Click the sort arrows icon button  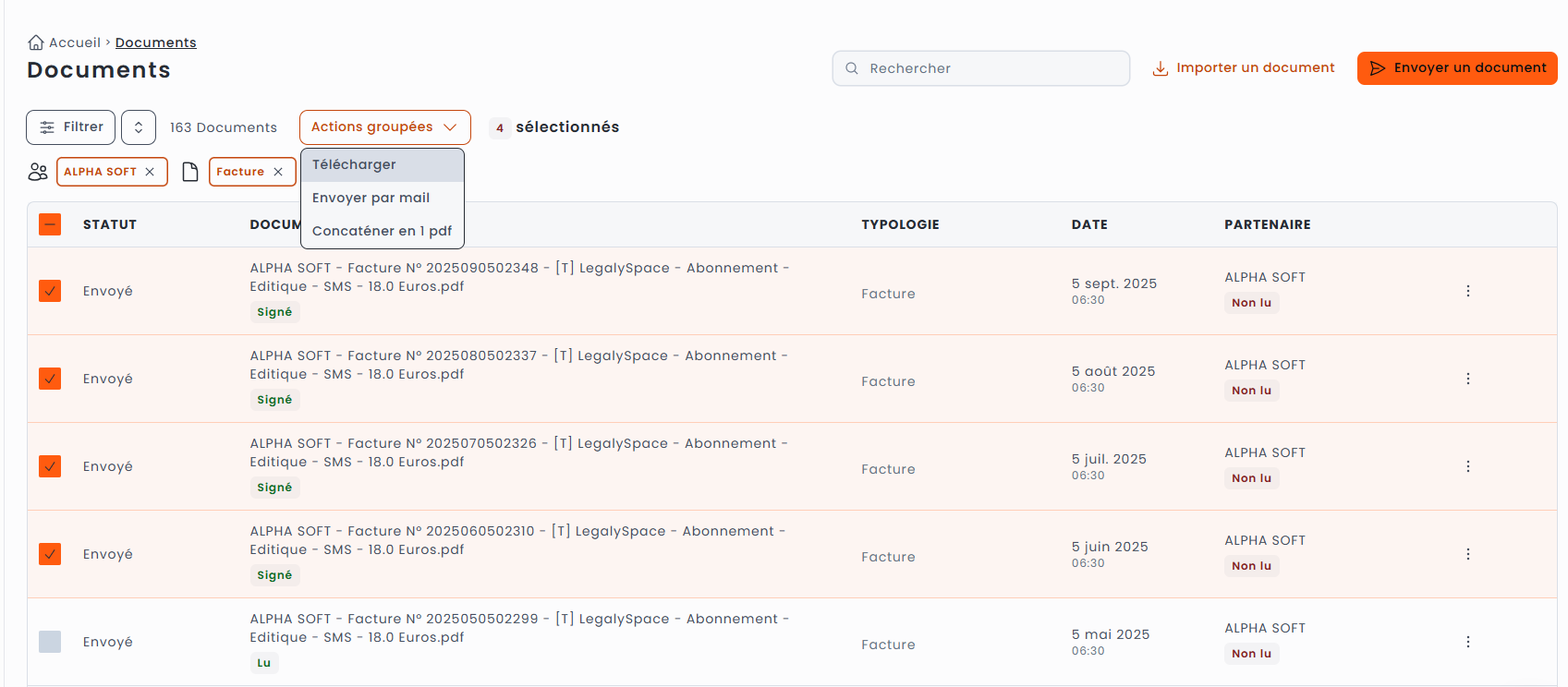tap(139, 127)
